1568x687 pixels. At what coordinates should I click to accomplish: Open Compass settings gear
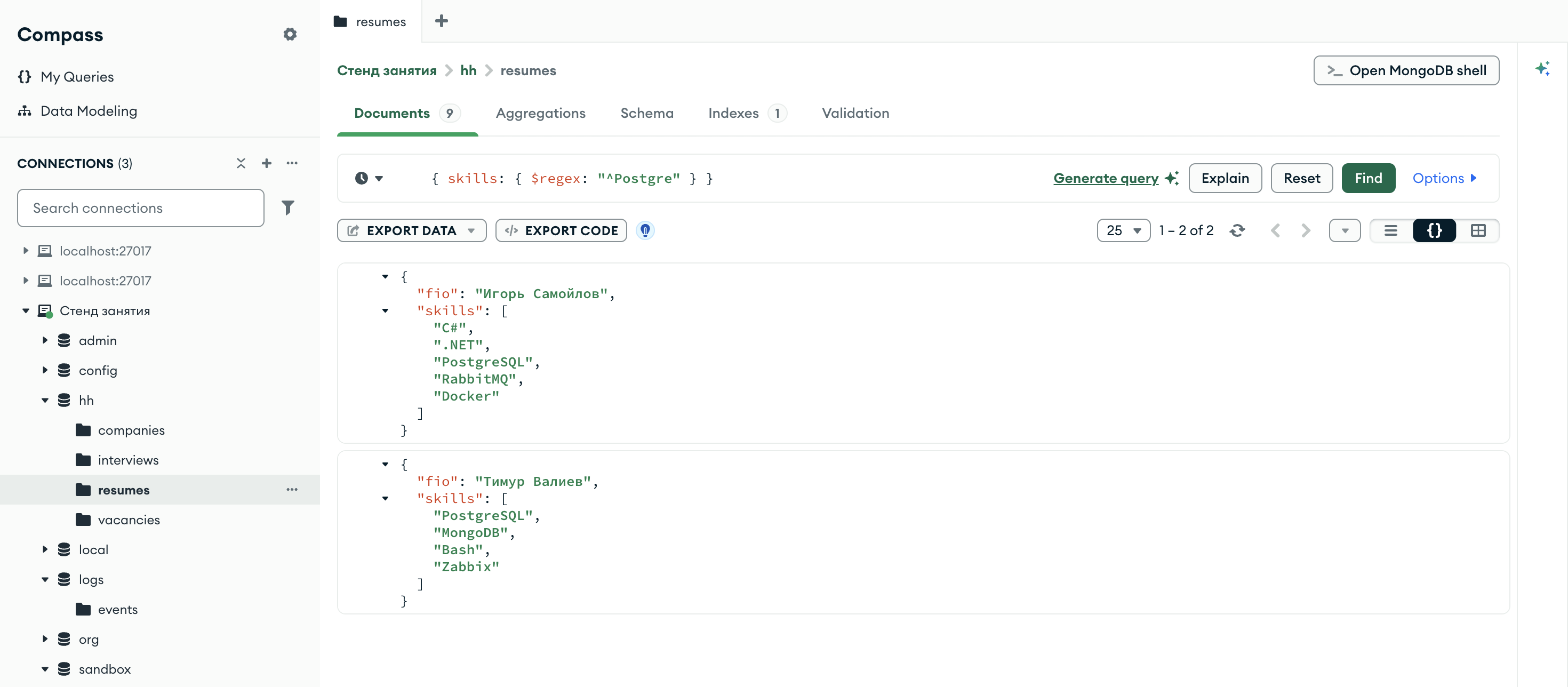(290, 34)
